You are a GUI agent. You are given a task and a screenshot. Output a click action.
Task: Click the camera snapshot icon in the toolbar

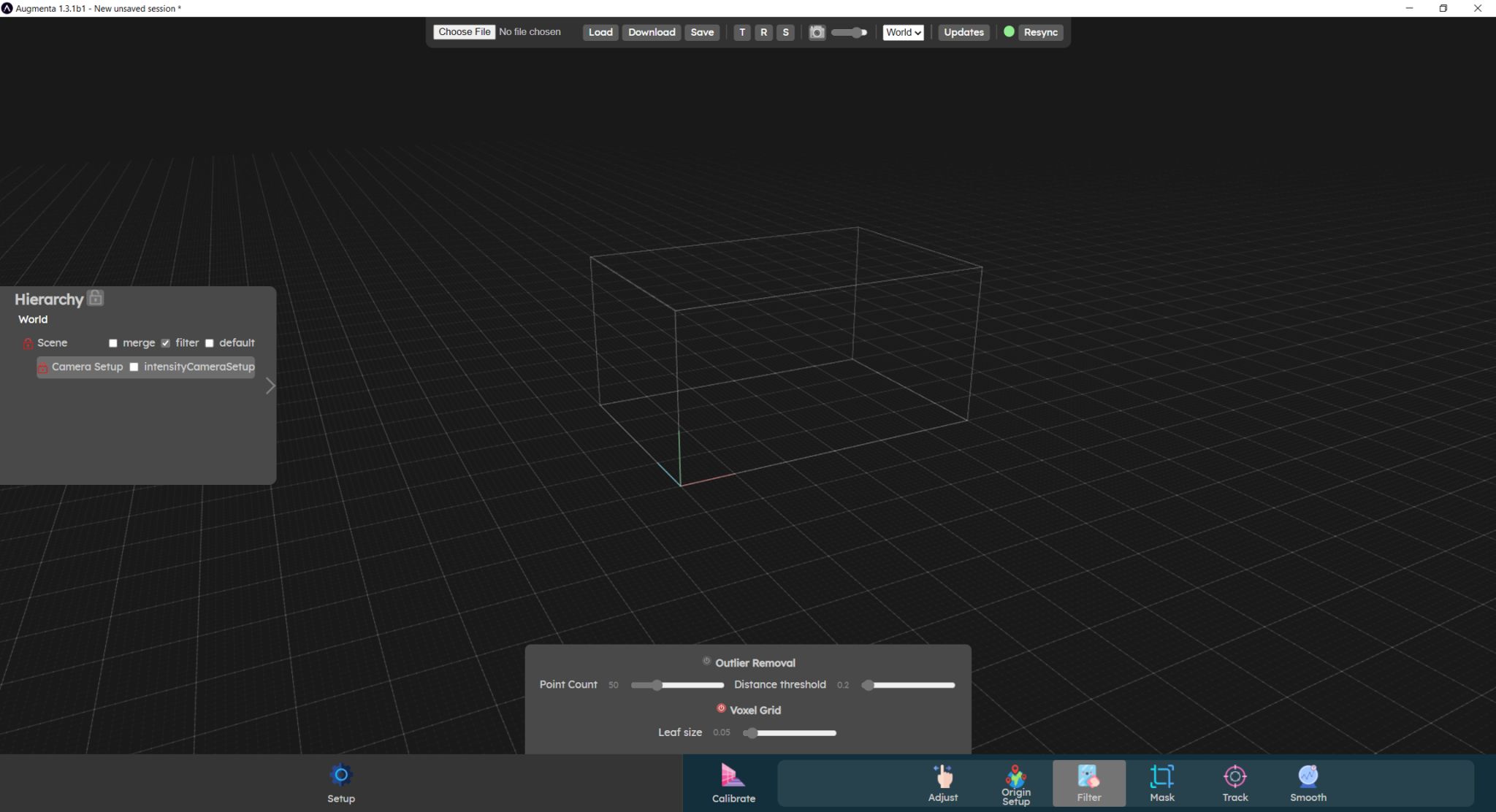click(817, 32)
